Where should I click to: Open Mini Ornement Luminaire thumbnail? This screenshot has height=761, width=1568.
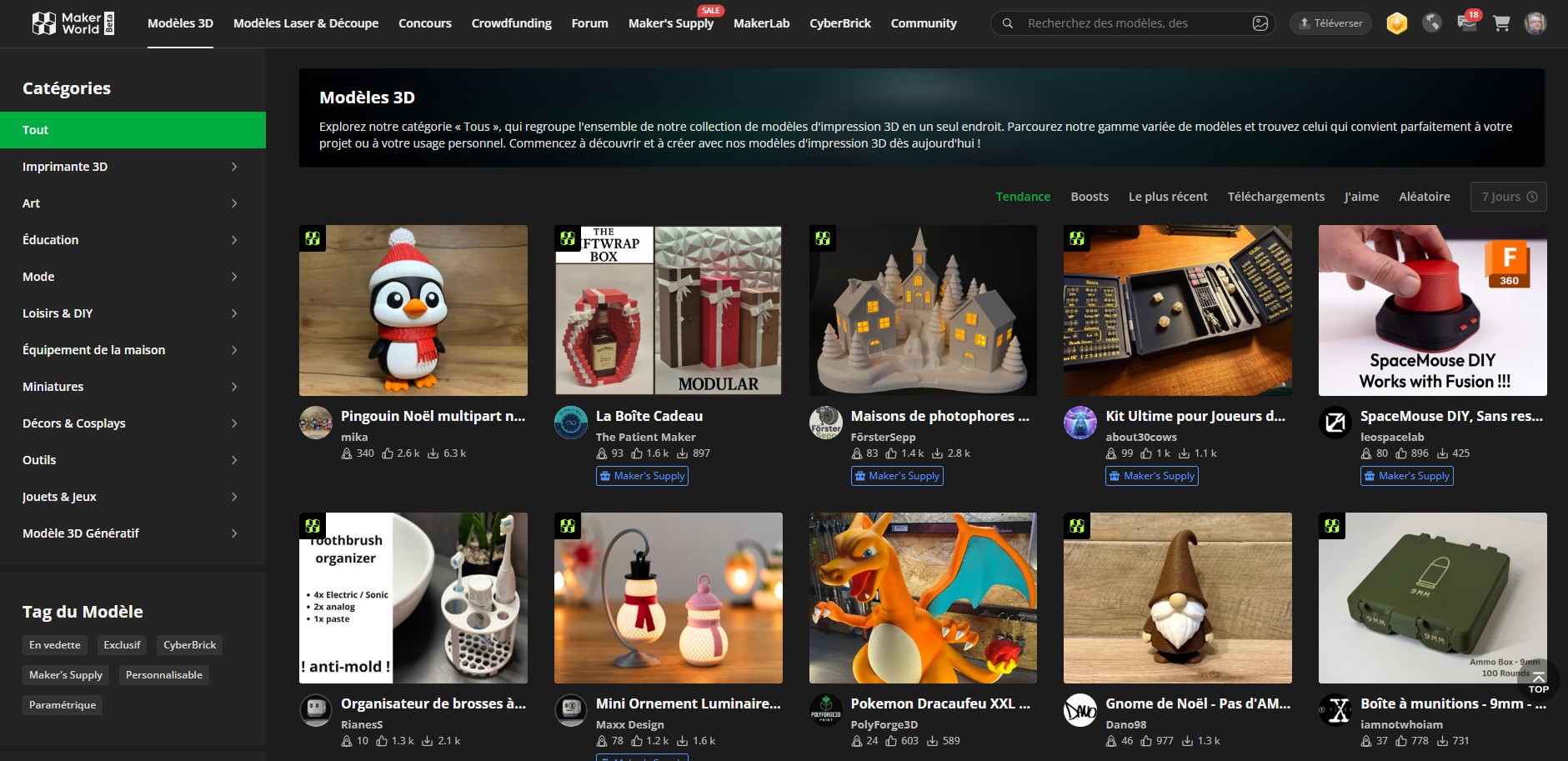pyautogui.click(x=669, y=598)
